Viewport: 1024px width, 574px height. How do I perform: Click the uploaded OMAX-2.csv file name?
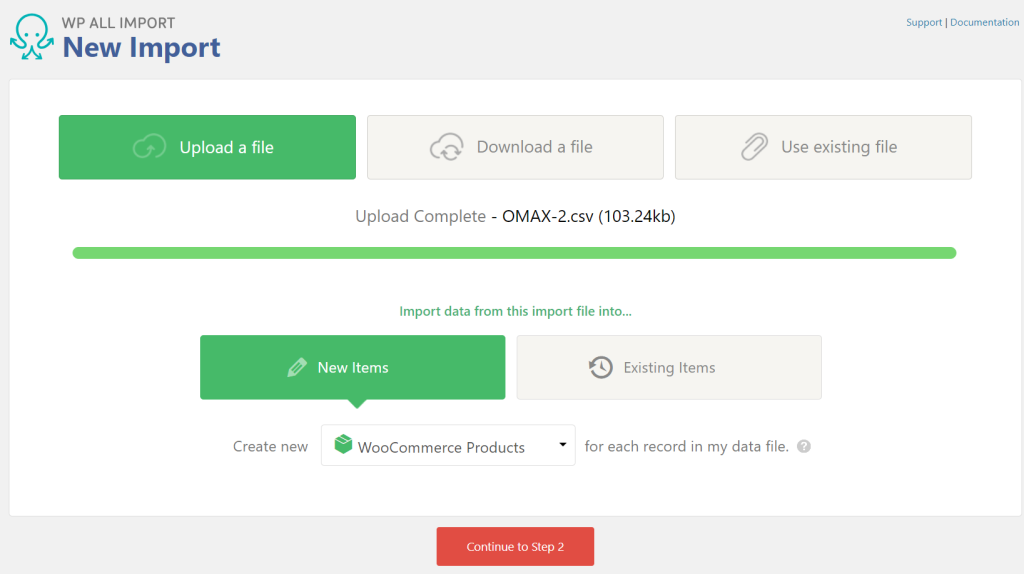[548, 216]
